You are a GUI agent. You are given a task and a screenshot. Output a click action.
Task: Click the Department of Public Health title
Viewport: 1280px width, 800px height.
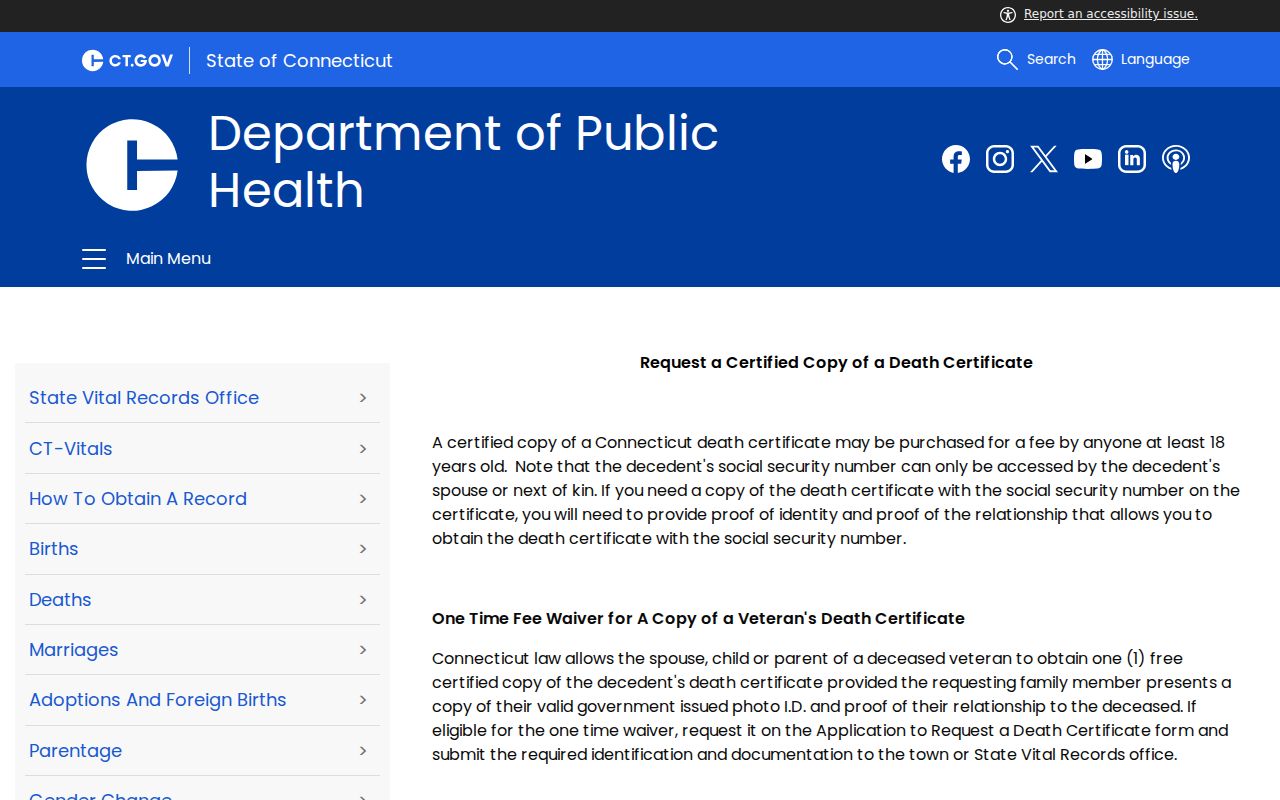pyautogui.click(x=463, y=161)
